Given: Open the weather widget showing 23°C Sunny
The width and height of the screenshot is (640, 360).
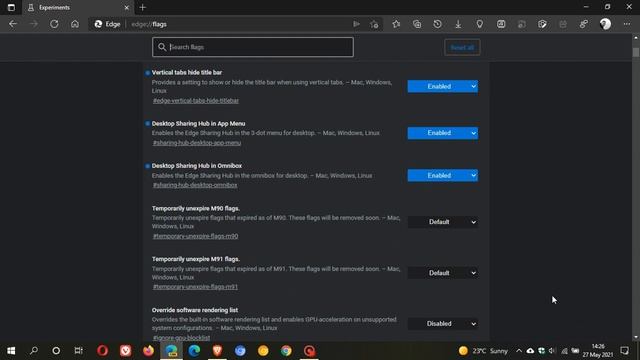Looking at the screenshot, I should point(483,351).
